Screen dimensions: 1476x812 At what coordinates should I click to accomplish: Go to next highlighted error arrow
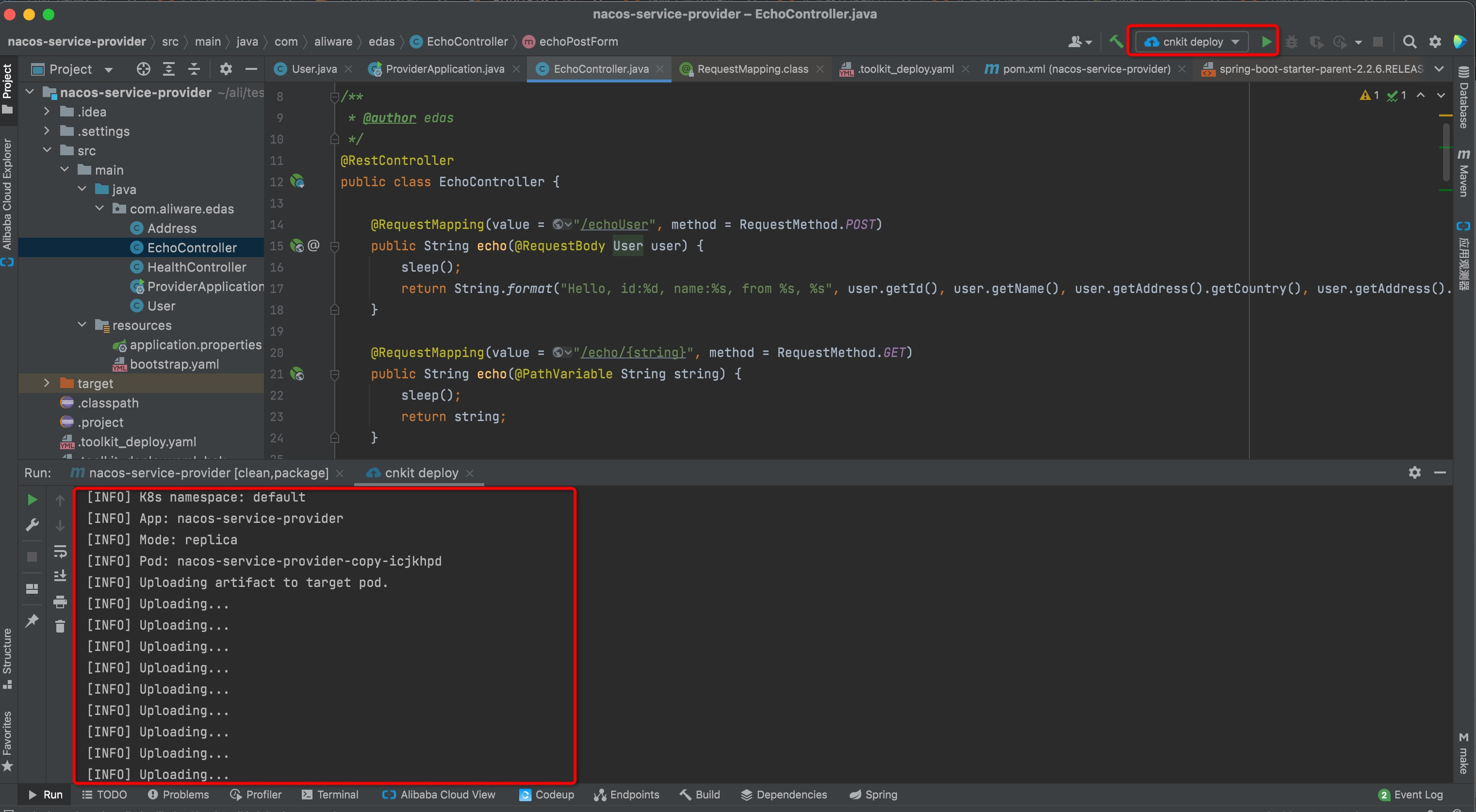(x=1441, y=96)
